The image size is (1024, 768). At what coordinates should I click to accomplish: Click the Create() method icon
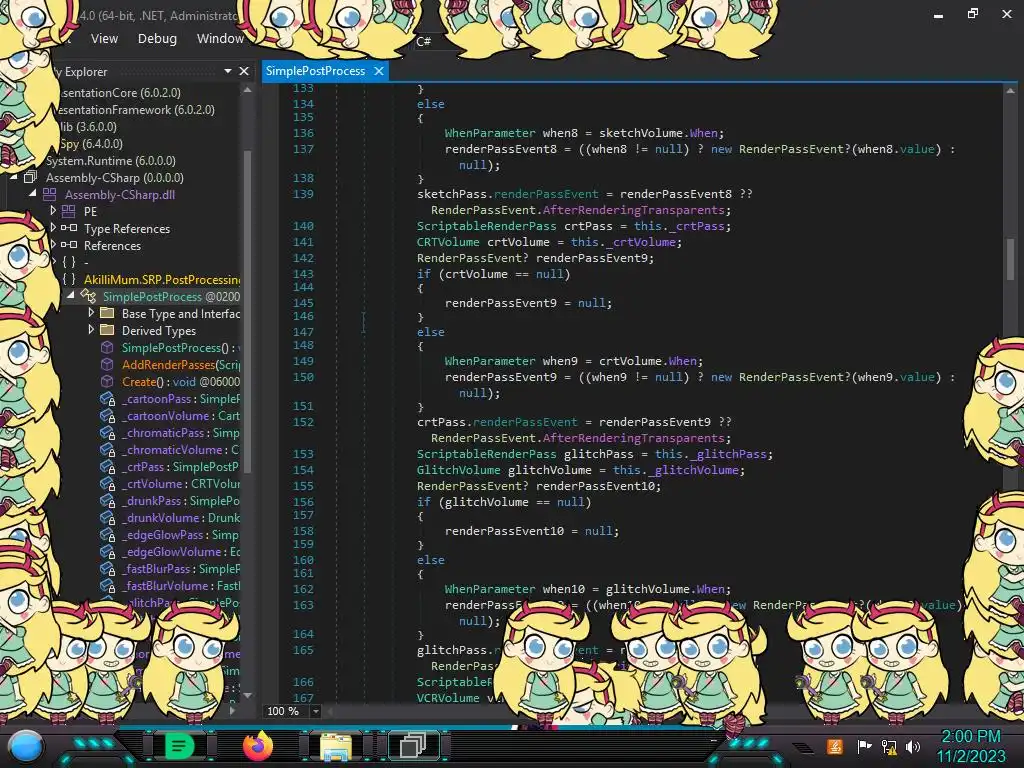(107, 381)
